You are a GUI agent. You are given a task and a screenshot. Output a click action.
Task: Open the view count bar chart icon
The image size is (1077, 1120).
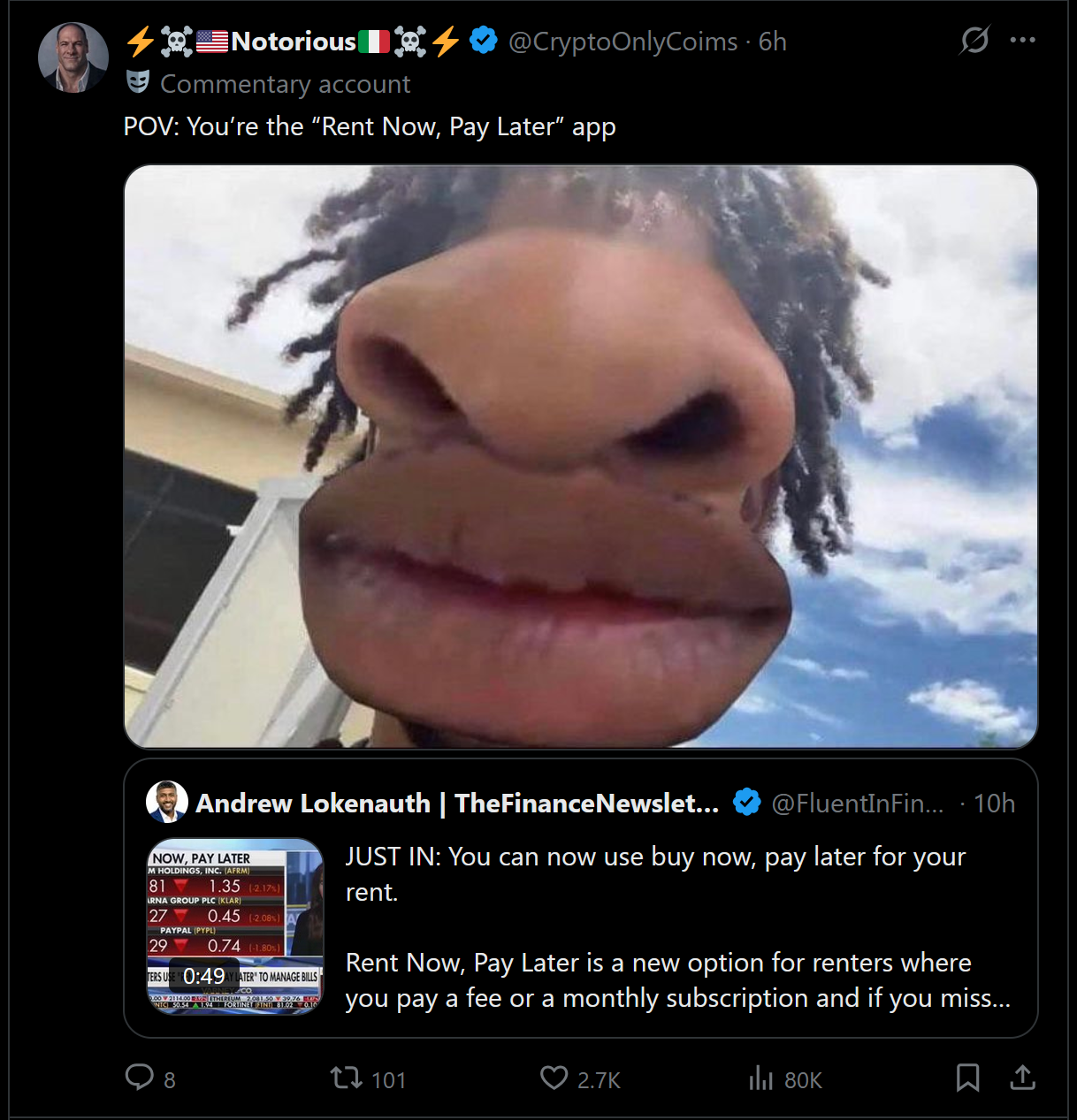761,1078
